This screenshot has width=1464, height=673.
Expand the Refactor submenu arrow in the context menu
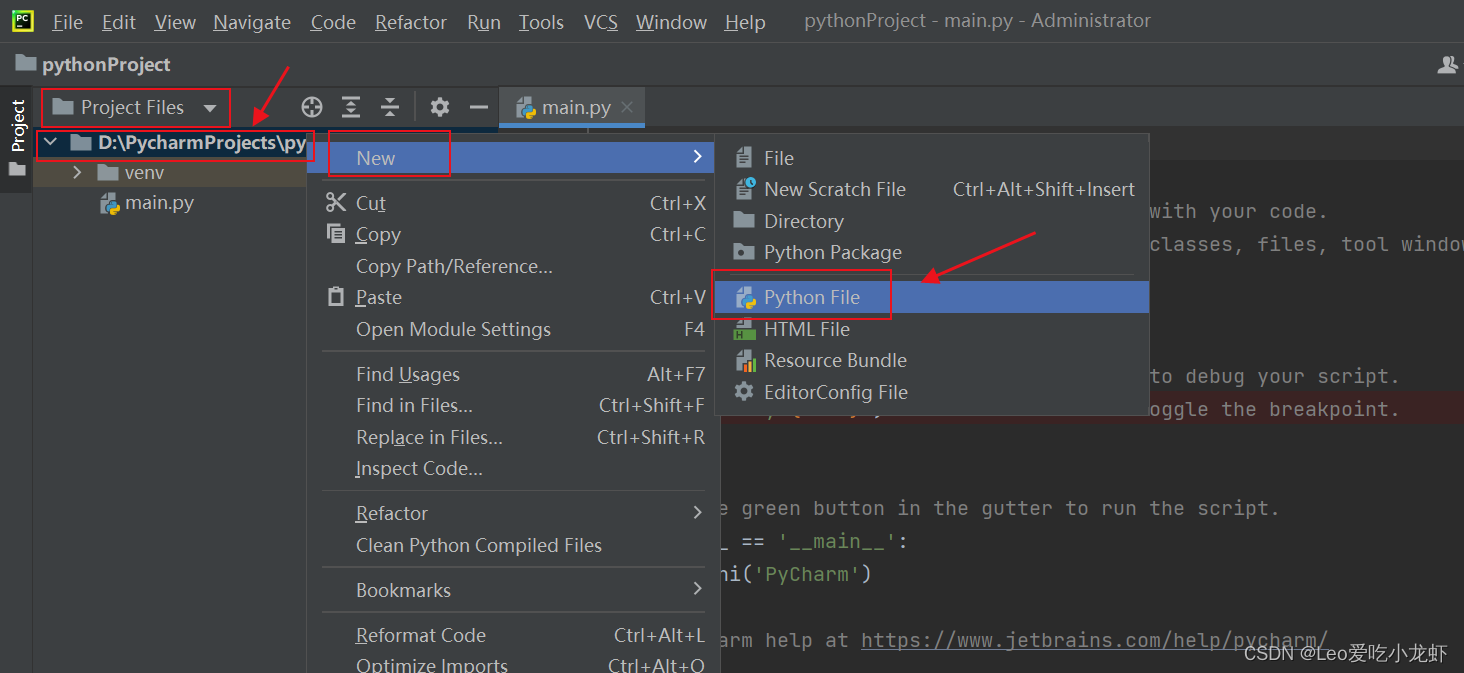[697, 513]
